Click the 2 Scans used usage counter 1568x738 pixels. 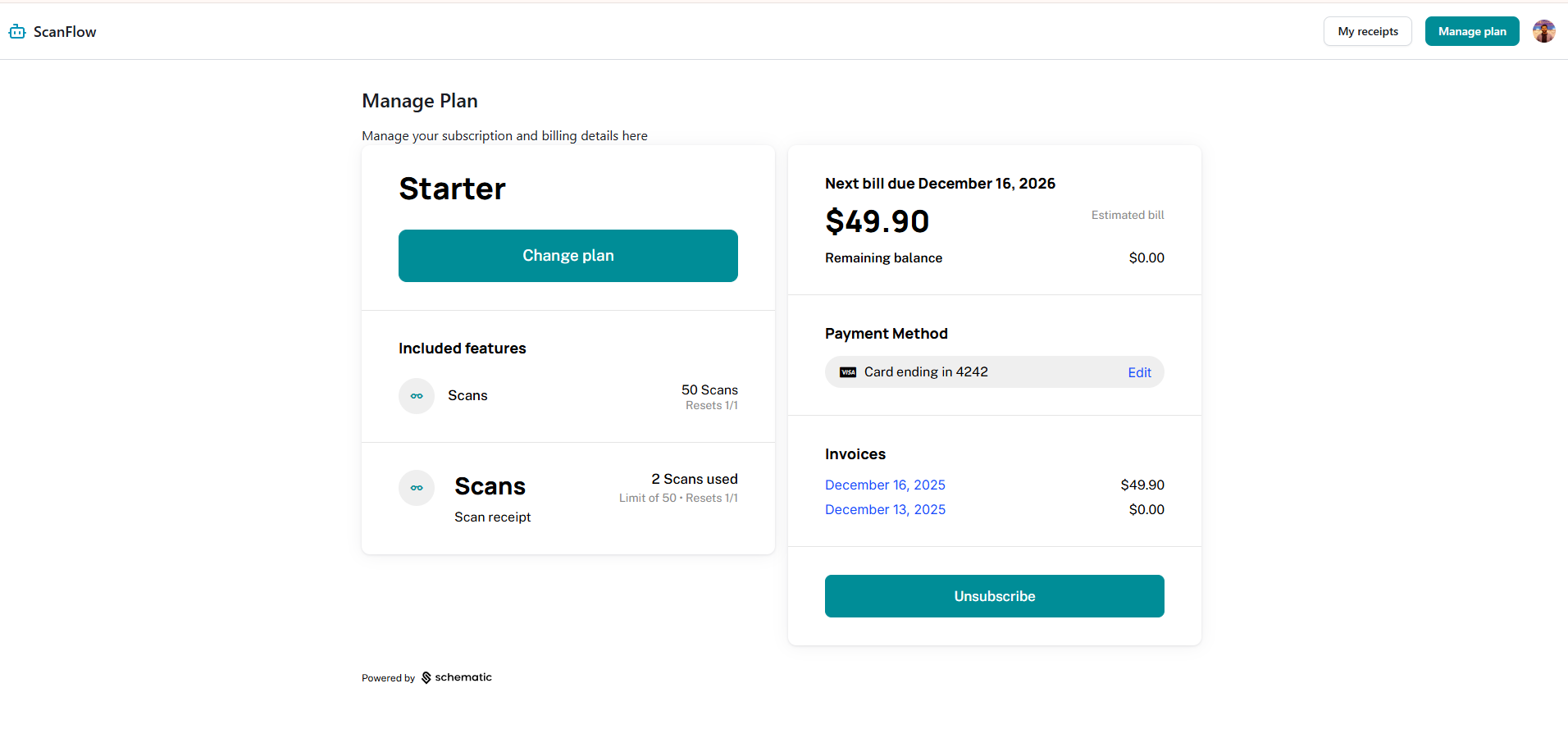[694, 478]
